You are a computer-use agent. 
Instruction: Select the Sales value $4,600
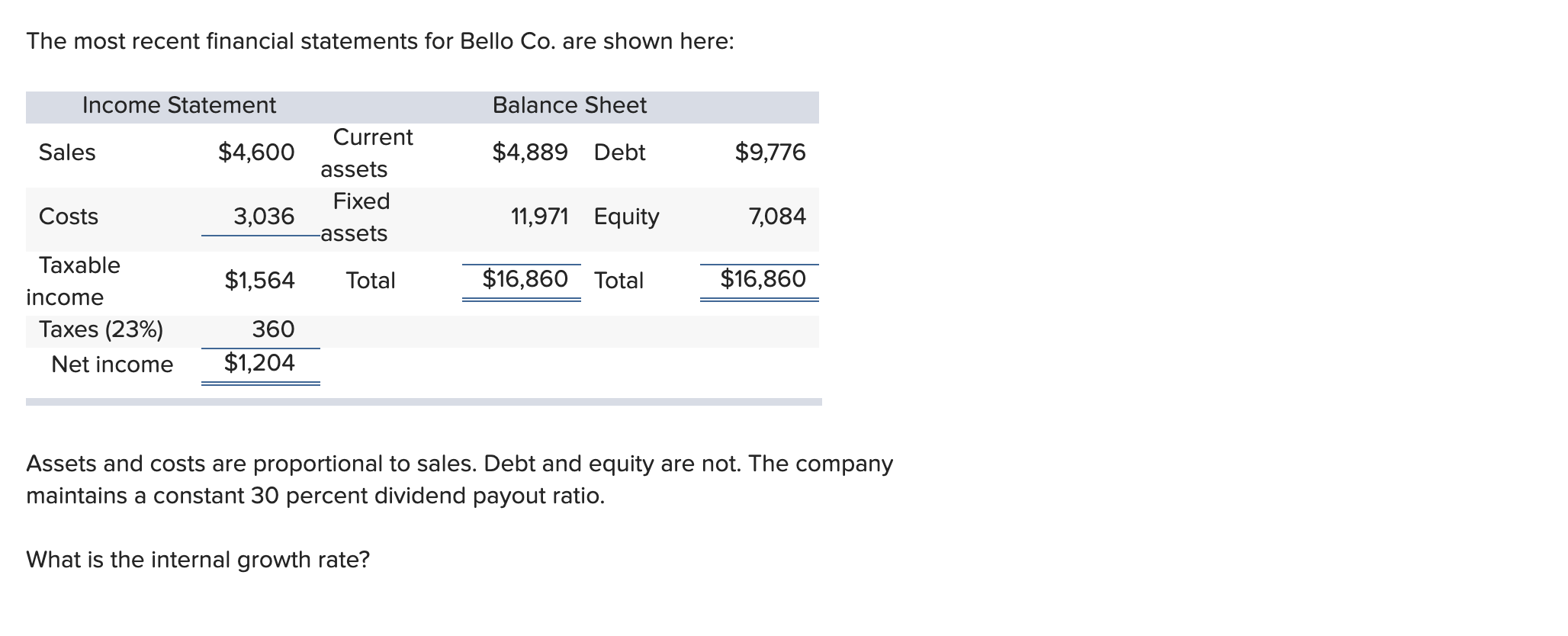[x=256, y=153]
